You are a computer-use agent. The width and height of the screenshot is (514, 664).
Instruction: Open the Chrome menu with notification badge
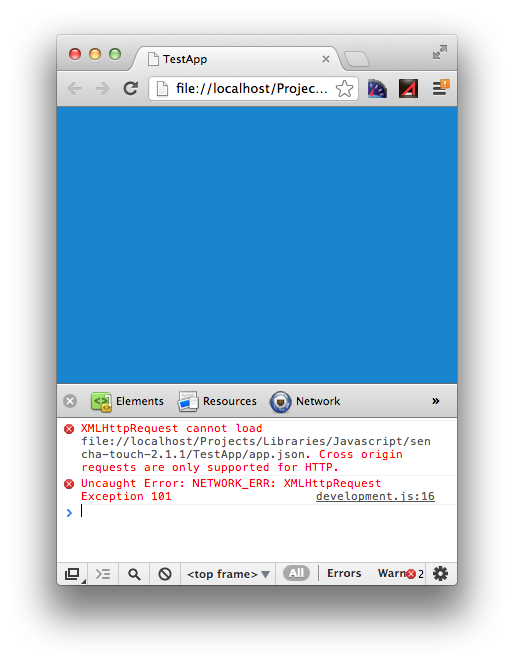tap(440, 88)
